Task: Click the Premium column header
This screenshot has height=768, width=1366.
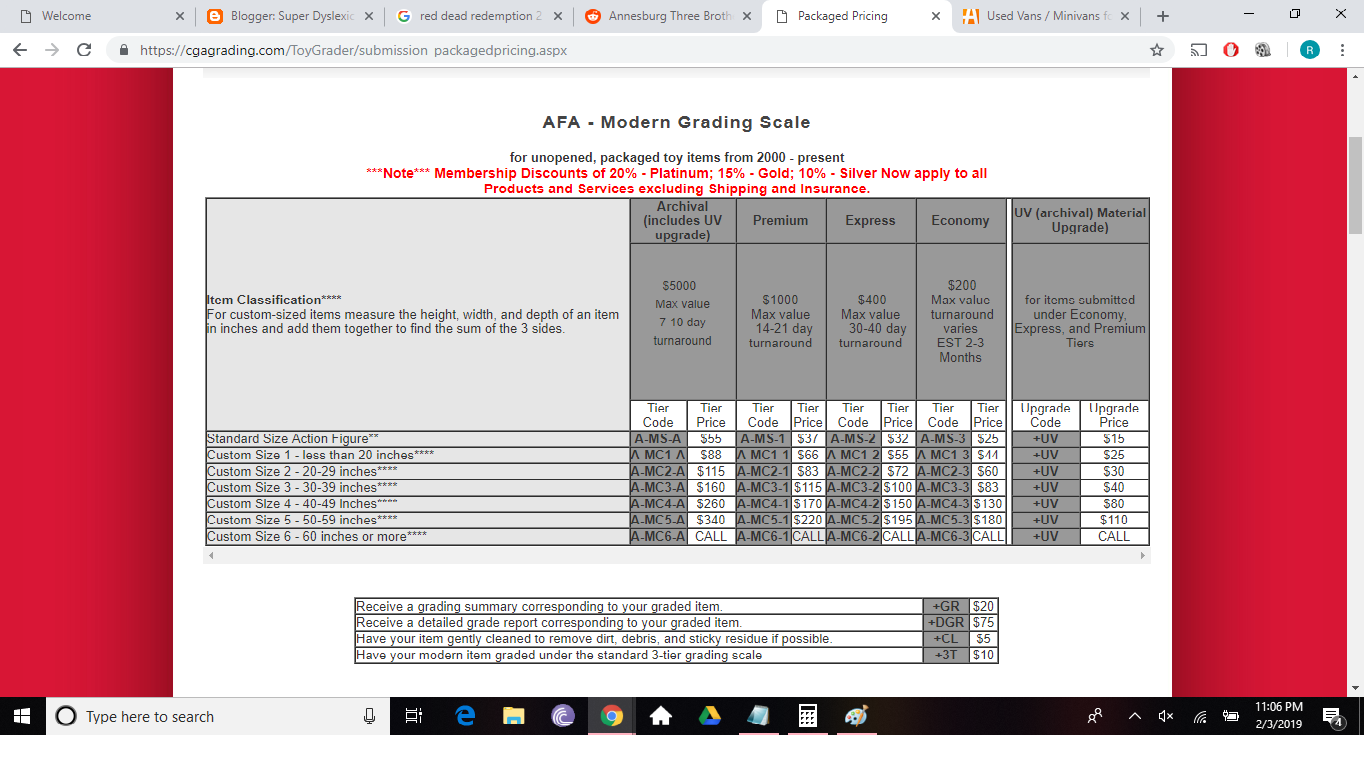Action: click(x=781, y=220)
